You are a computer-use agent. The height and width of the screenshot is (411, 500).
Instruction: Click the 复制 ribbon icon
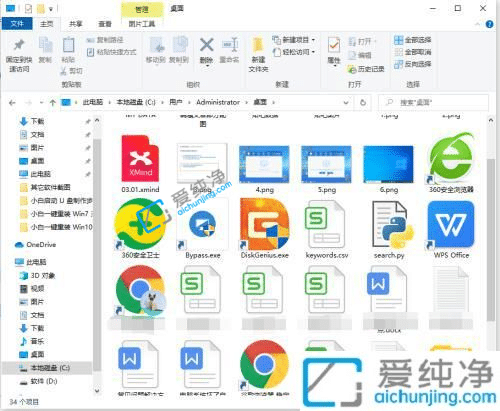[45, 45]
